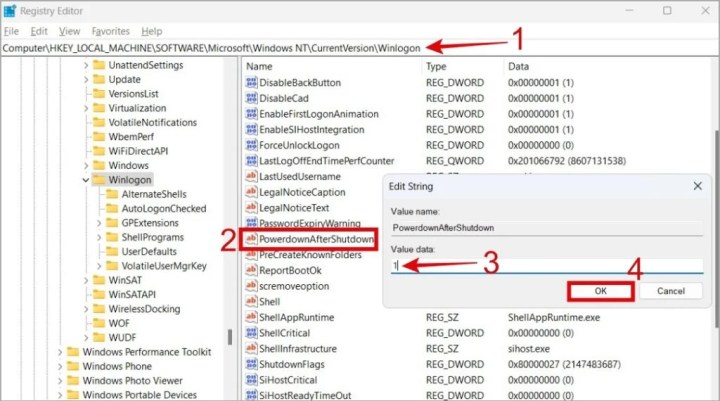The width and height of the screenshot is (720, 401).
Task: Expand the ShellPrograms subkey
Action: pos(99,237)
